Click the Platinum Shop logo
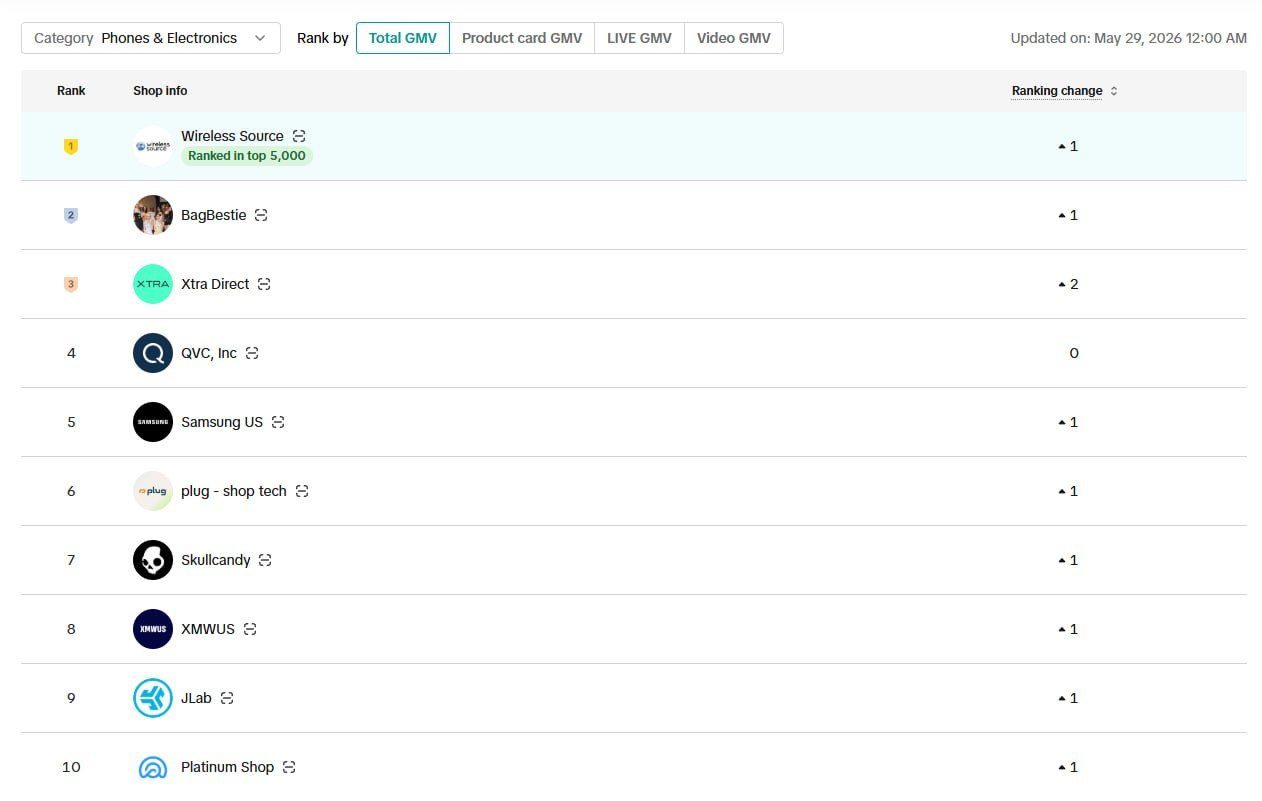This screenshot has width=1262, height=801. point(153,767)
